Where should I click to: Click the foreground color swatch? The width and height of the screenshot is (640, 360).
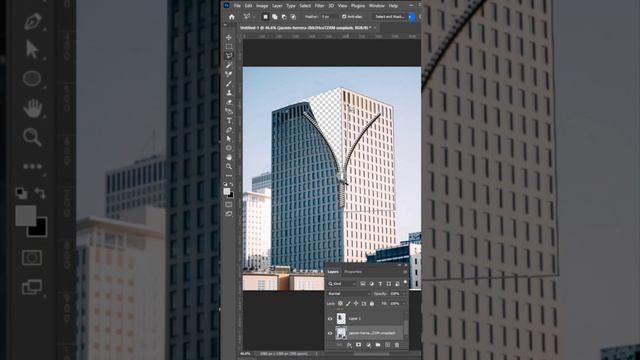click(x=227, y=191)
